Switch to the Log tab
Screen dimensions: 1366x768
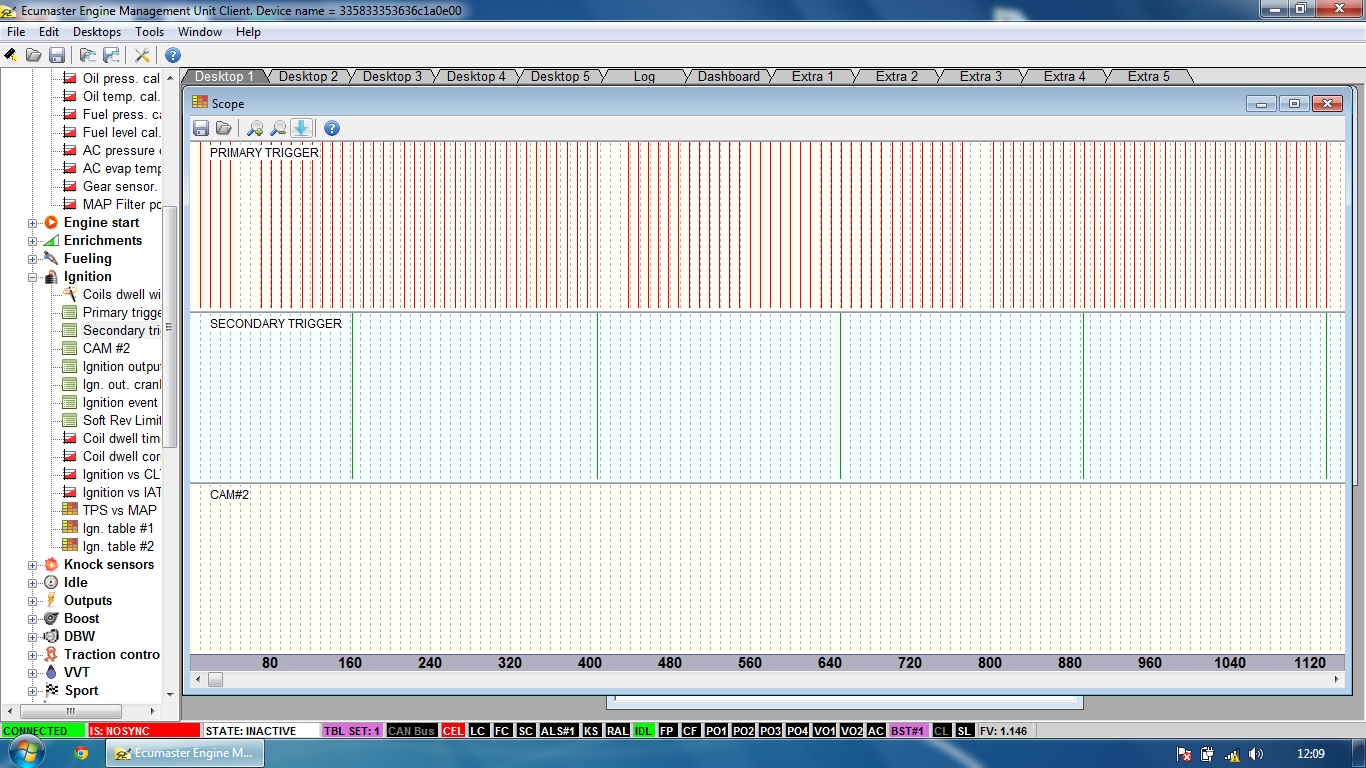click(644, 76)
